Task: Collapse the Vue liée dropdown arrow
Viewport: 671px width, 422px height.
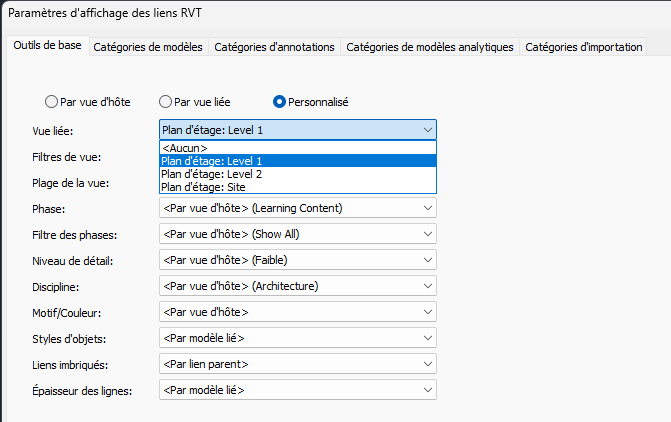Action: coord(428,130)
